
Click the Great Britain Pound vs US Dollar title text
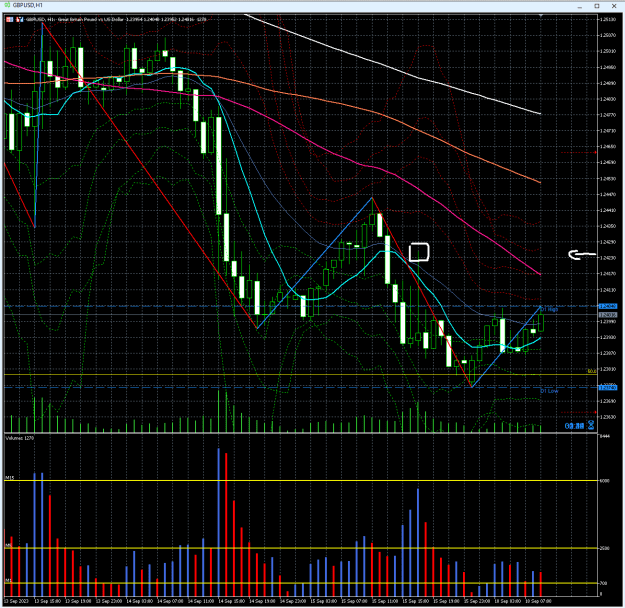(x=91, y=19)
